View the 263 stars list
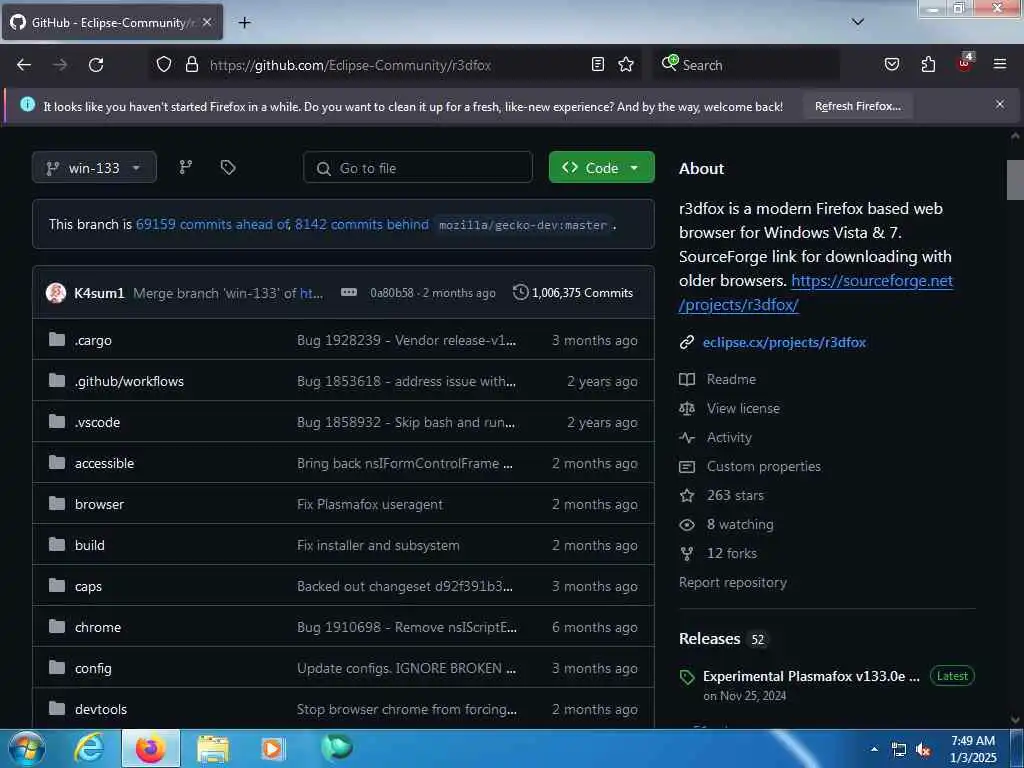 click(735, 495)
